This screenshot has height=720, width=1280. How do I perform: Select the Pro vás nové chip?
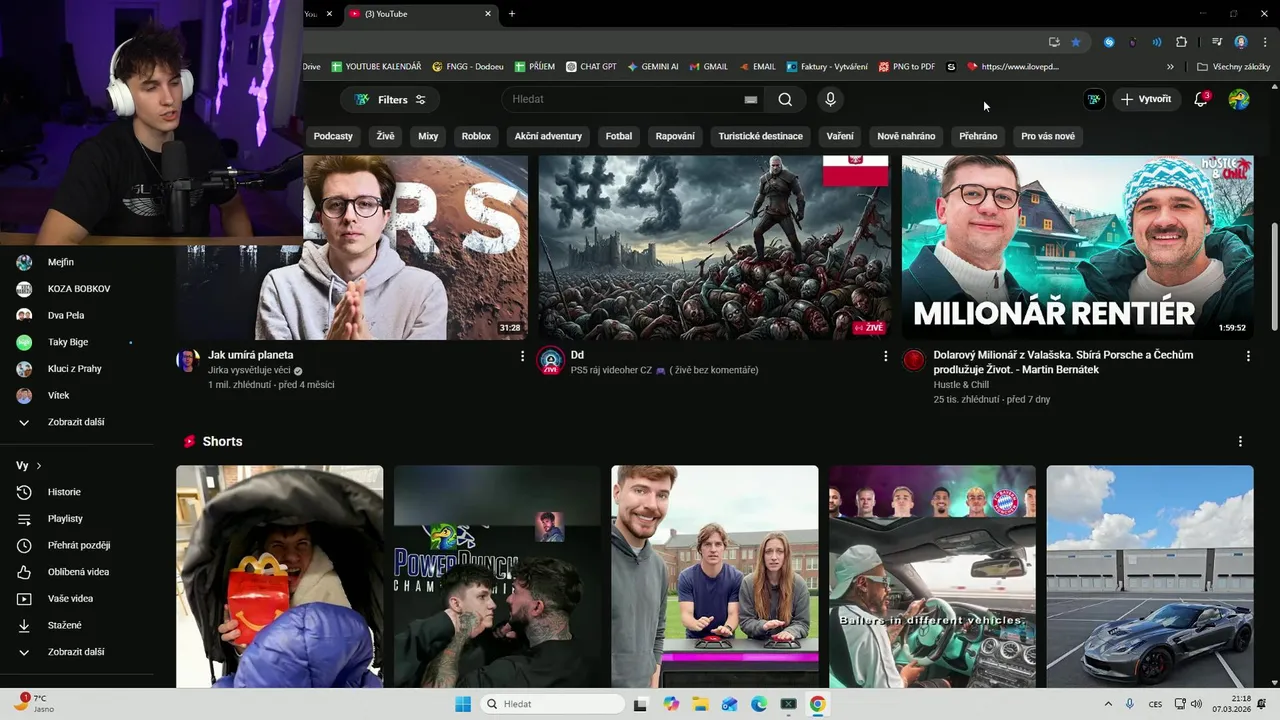[1048, 136]
